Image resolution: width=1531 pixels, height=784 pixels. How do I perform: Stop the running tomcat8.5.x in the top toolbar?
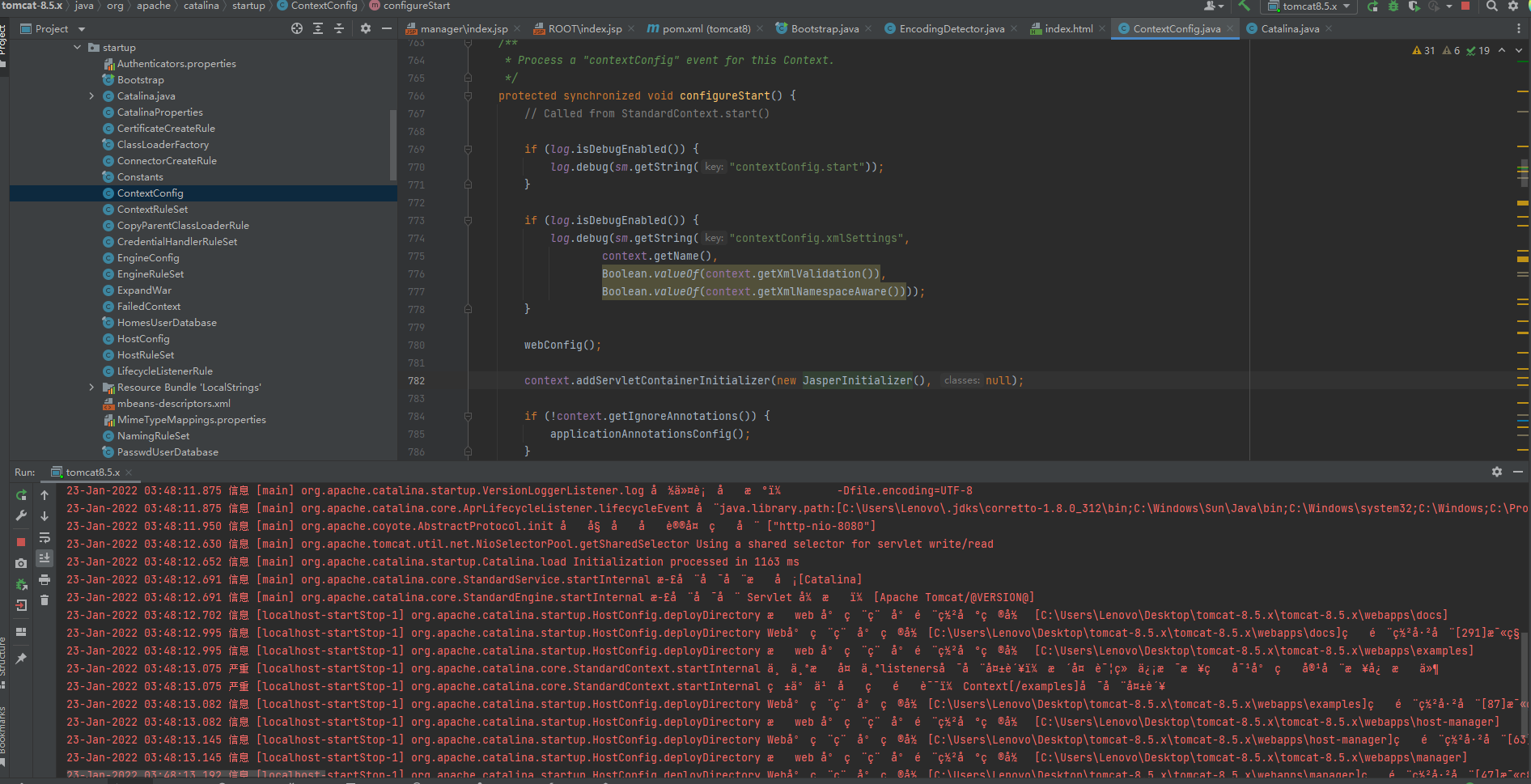(x=1465, y=6)
